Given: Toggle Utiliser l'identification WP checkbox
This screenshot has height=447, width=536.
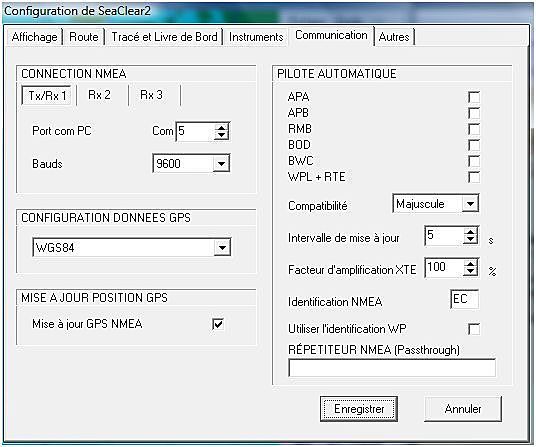Looking at the screenshot, I should tap(474, 329).
